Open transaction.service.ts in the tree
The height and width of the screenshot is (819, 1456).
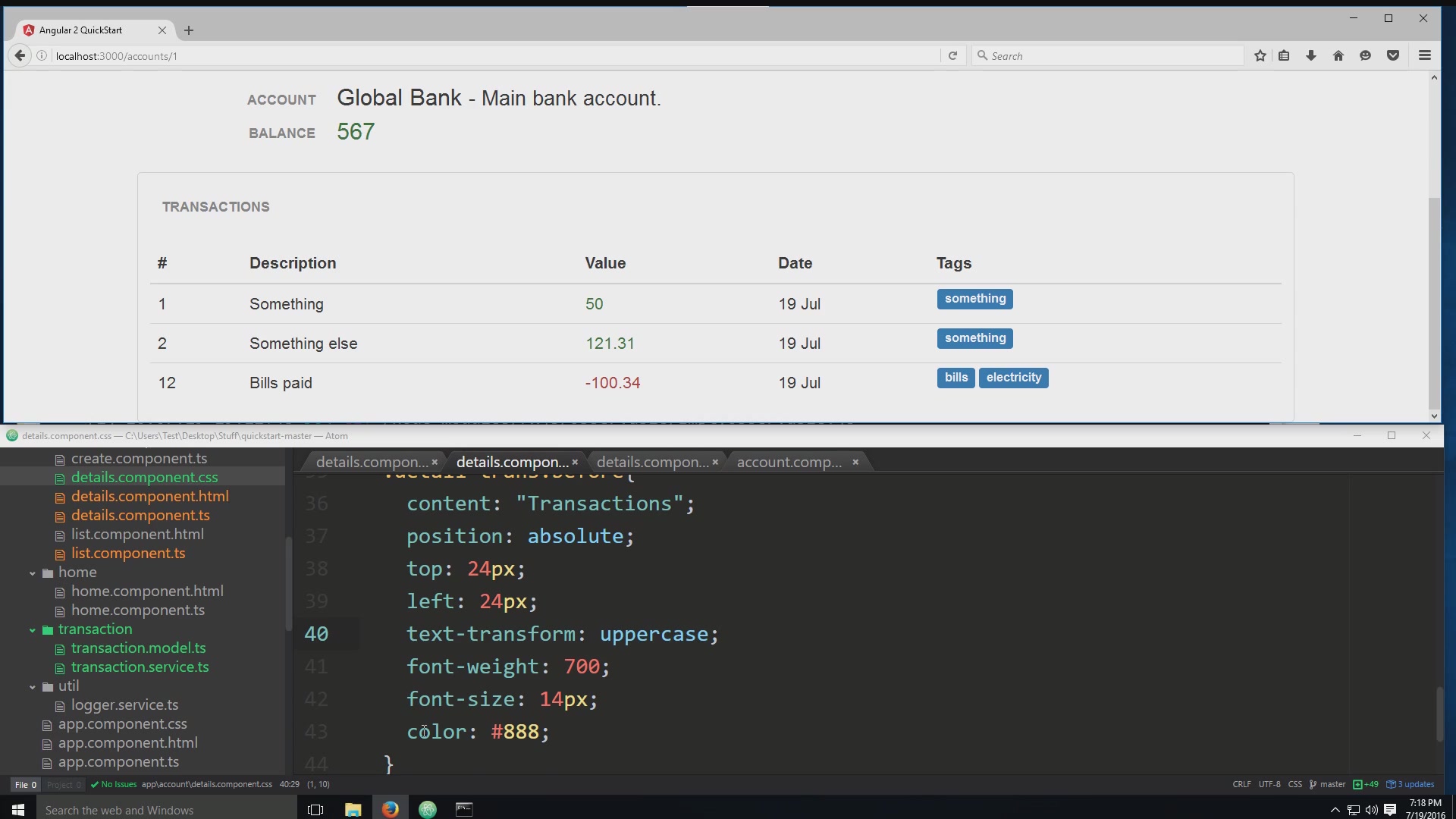pos(140,667)
